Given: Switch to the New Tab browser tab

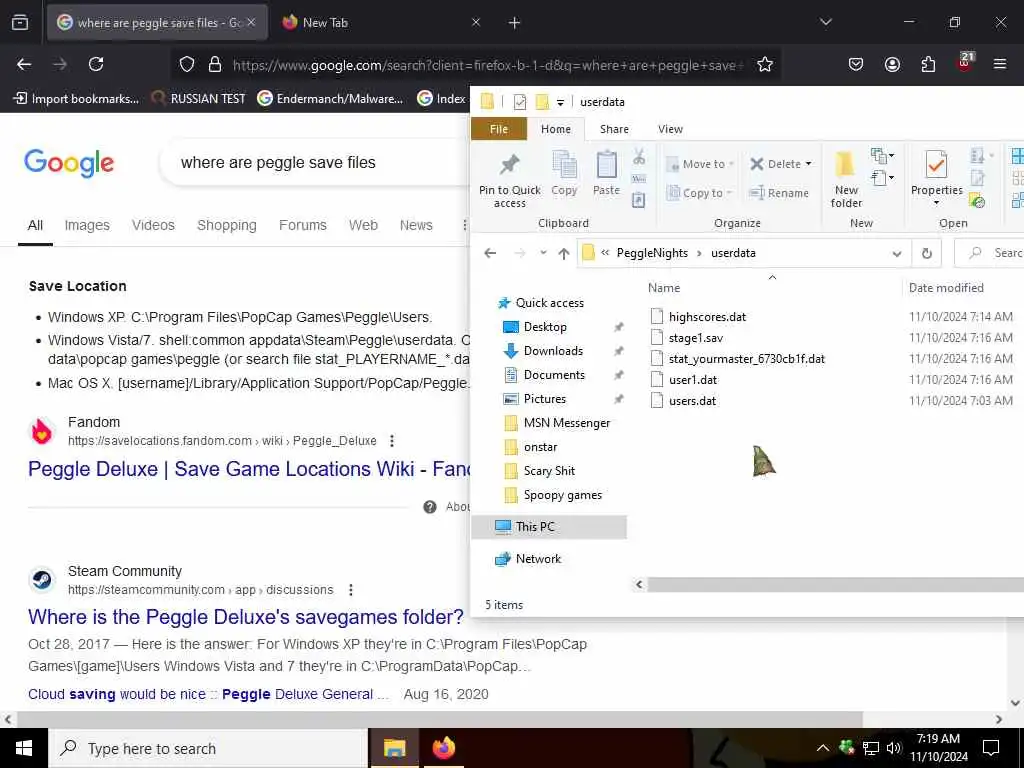Looking at the screenshot, I should tap(382, 23).
